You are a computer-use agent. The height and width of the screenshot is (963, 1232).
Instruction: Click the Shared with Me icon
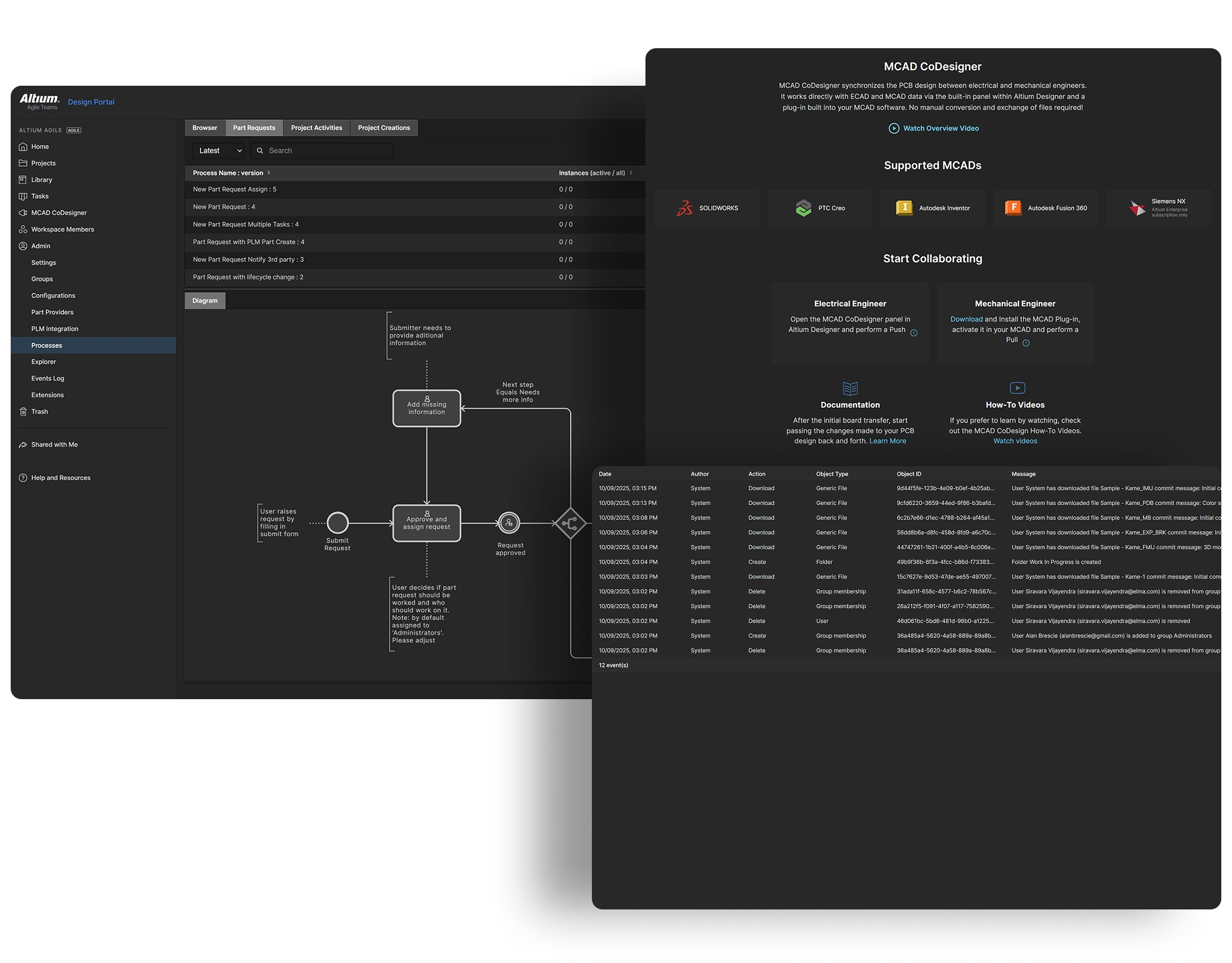tap(23, 445)
